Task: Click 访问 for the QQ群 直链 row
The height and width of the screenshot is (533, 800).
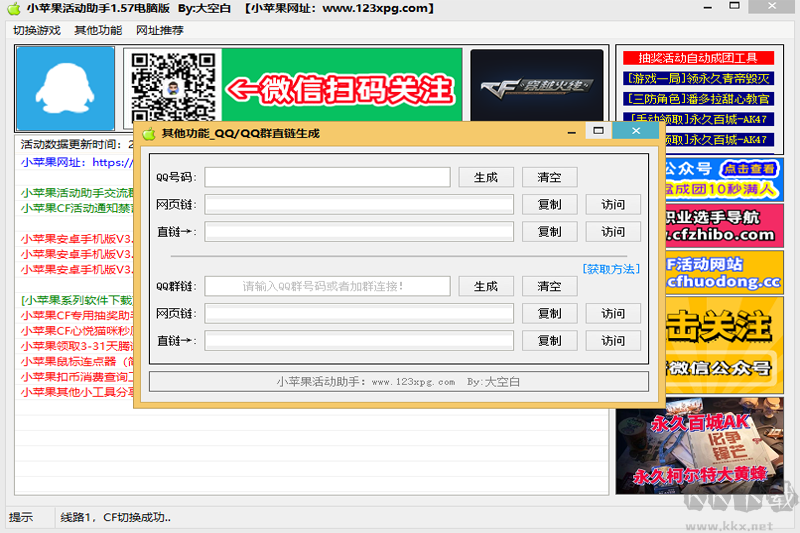Action: [x=613, y=341]
